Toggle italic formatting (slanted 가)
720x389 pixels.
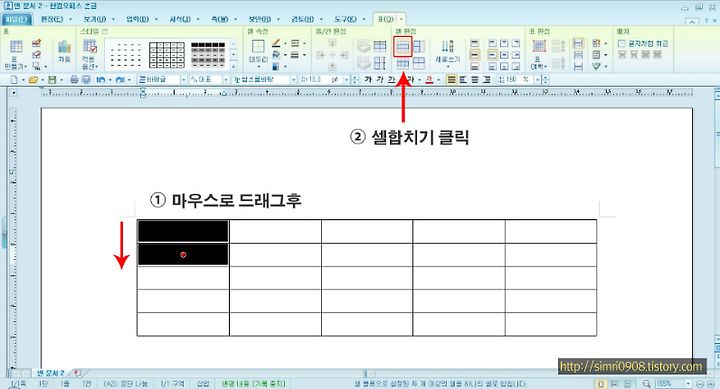[x=379, y=80]
